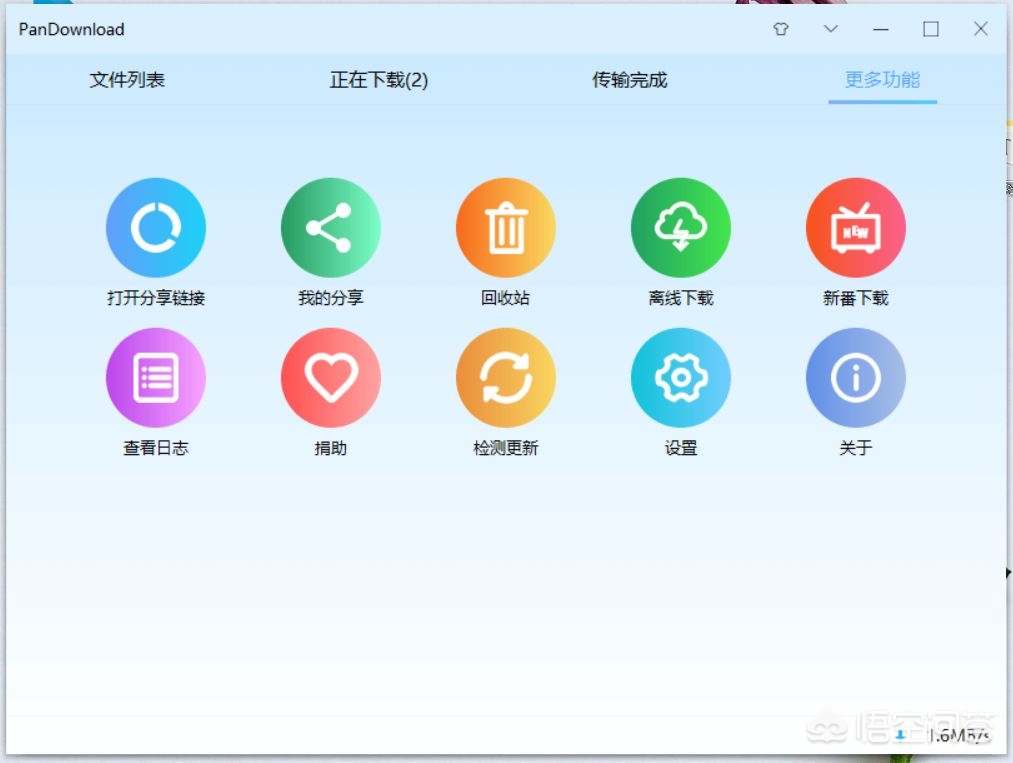Click the 检测更新 refresh icon
Screen dimensions: 1013x763
506,377
